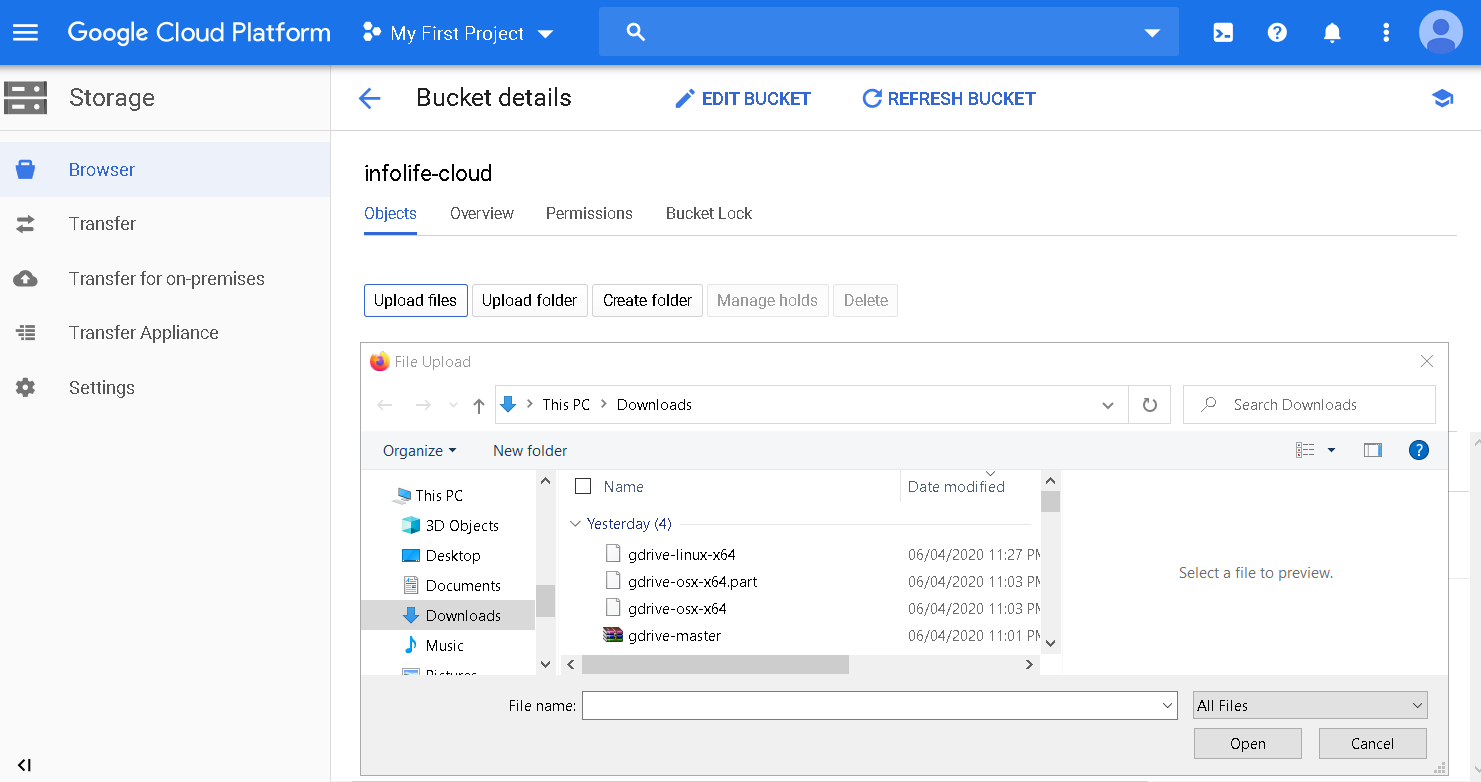Toggle the preview pane icon
This screenshot has width=1481, height=782.
click(1373, 450)
